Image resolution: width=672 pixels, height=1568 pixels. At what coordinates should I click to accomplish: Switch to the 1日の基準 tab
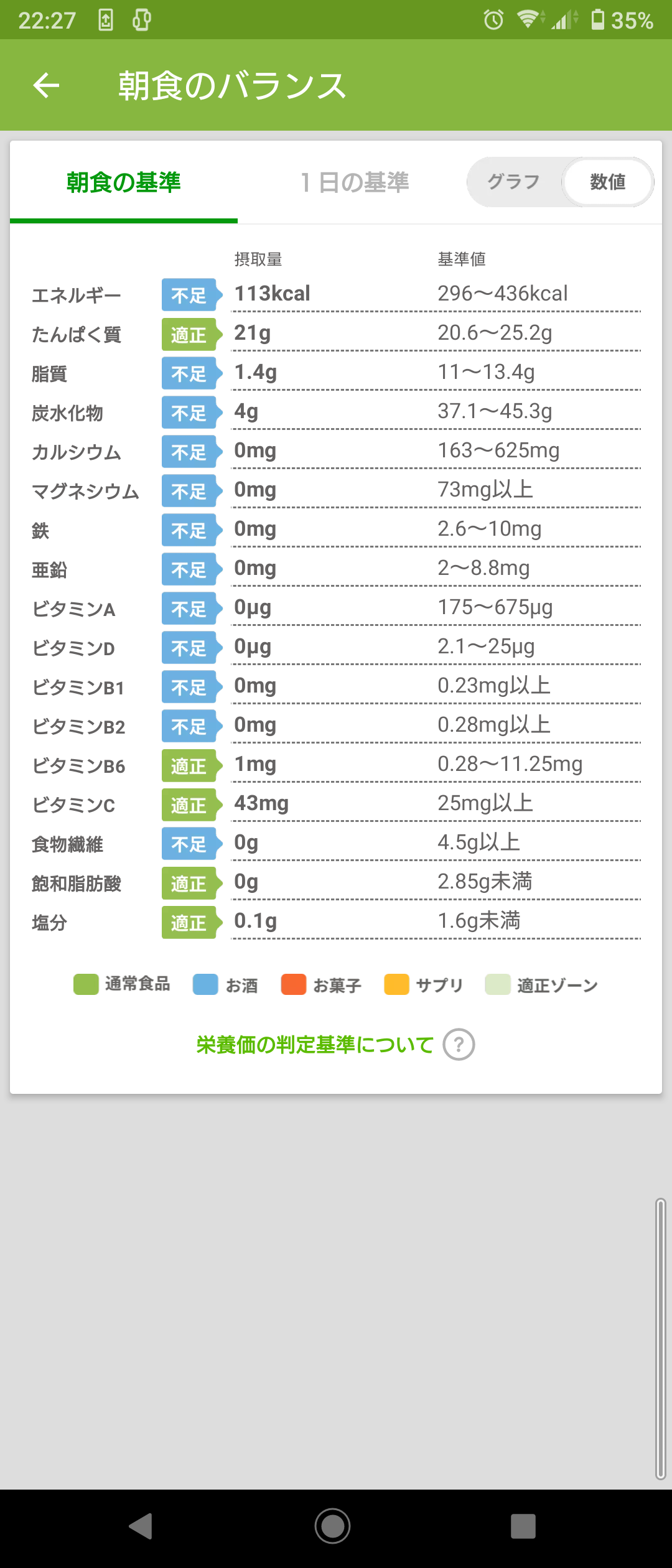point(355,182)
